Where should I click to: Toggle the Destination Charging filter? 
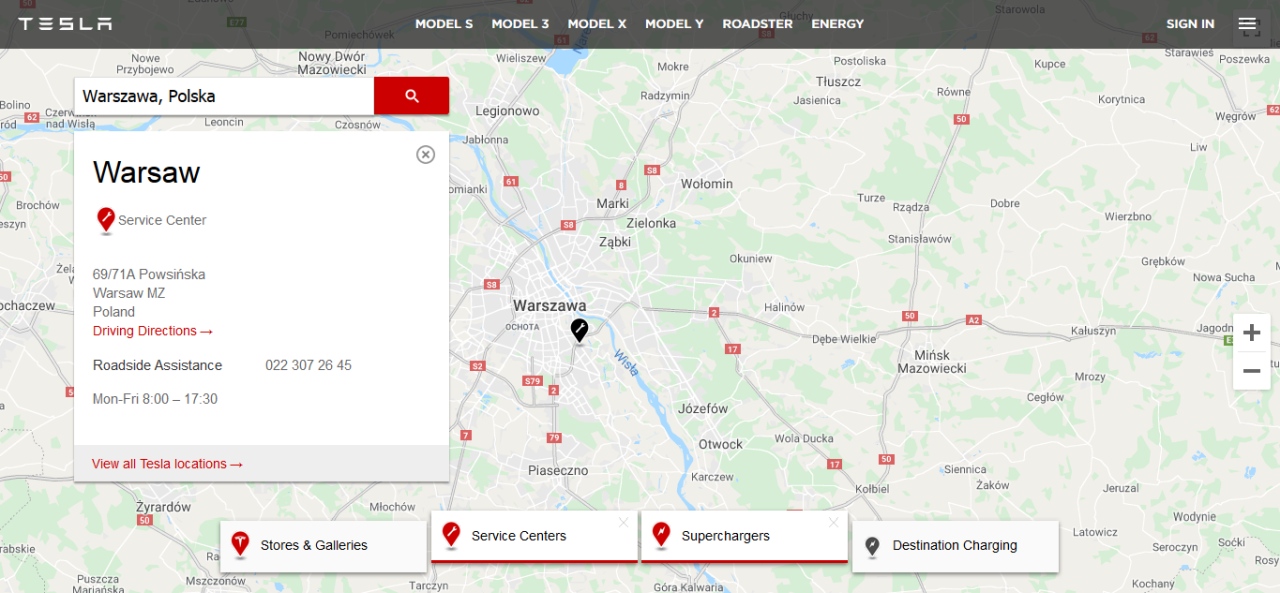tap(955, 546)
